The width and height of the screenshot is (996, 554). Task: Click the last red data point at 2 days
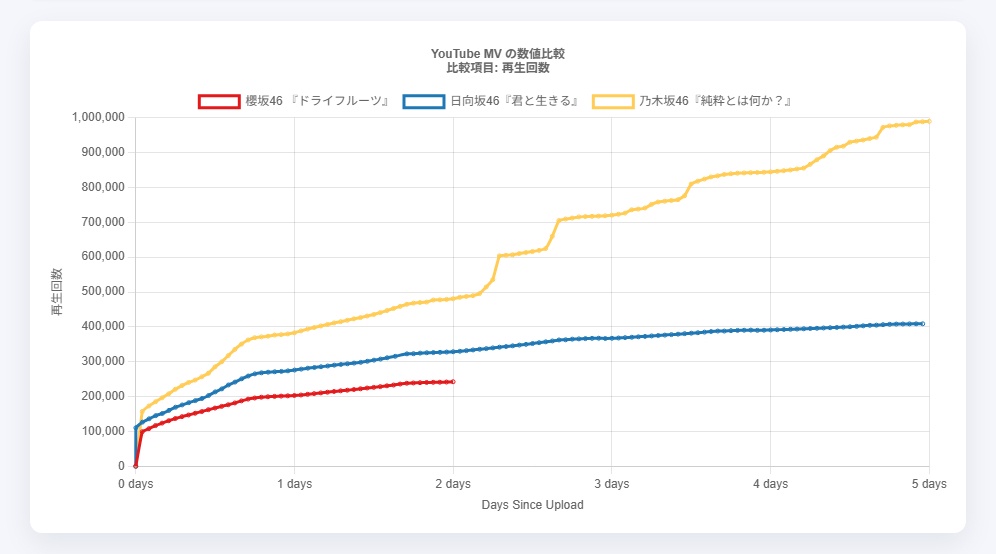point(453,382)
